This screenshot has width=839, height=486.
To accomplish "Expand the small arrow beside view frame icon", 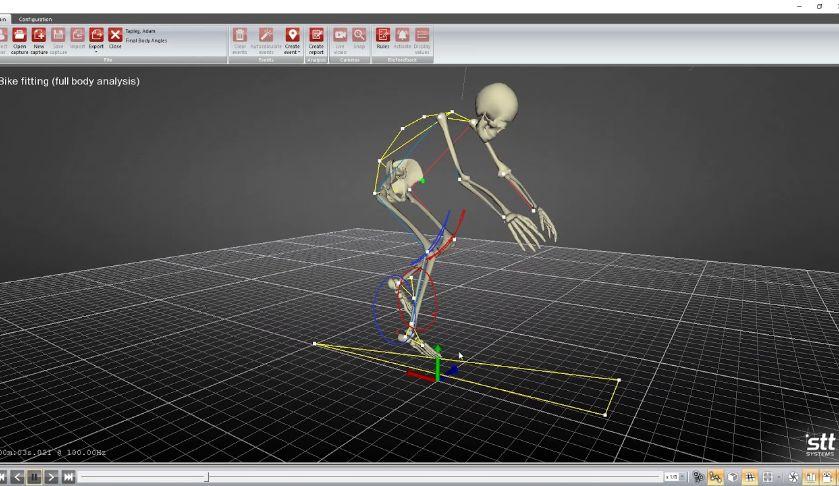I will [779, 476].
